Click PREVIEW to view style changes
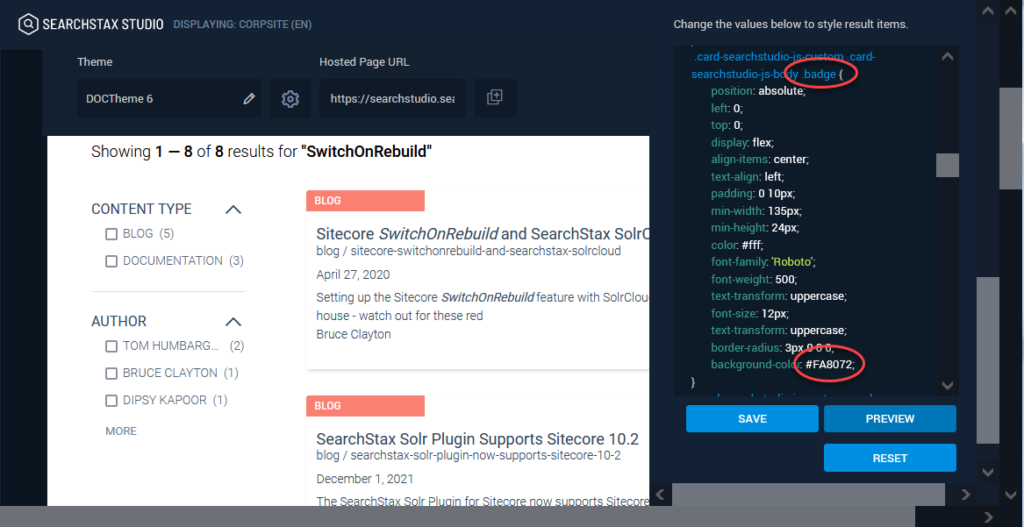This screenshot has width=1024, height=527. coord(889,419)
